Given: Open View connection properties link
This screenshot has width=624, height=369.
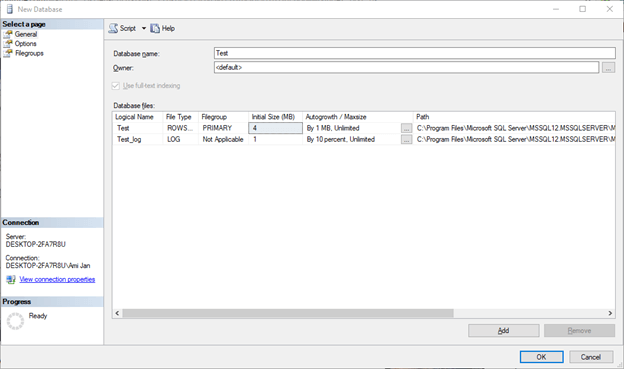Looking at the screenshot, I should [x=57, y=279].
